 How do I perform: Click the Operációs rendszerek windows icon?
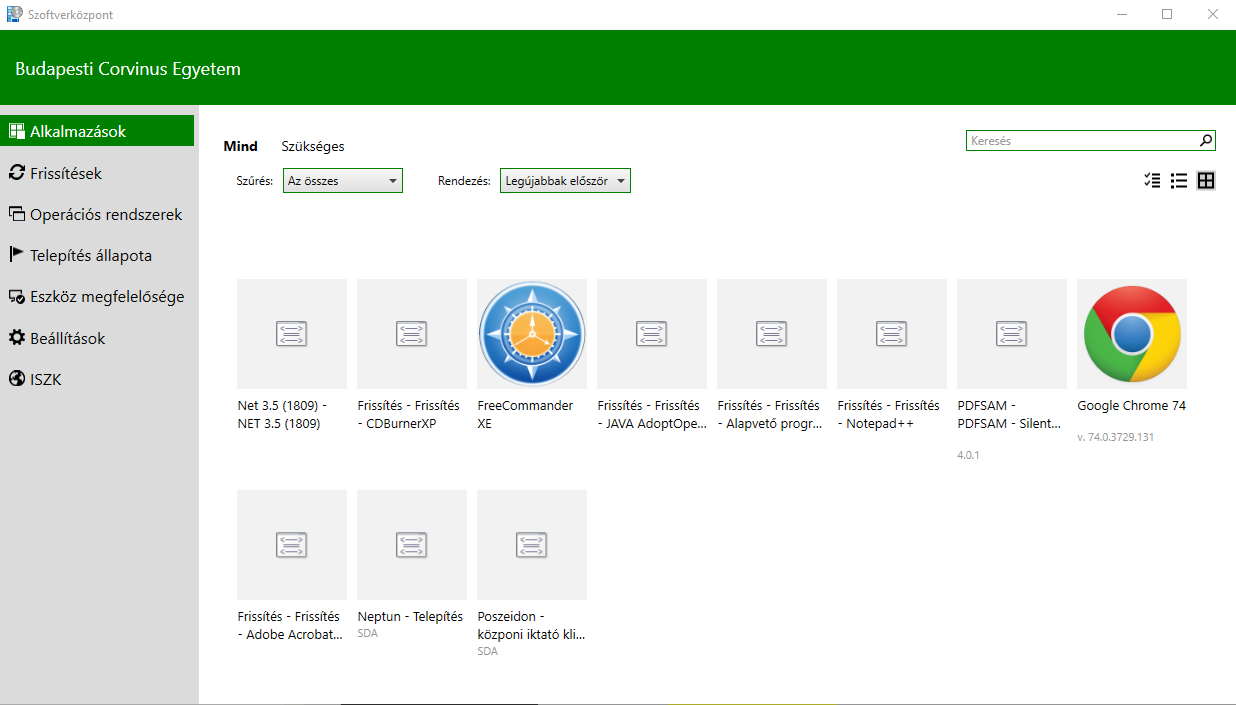point(16,214)
